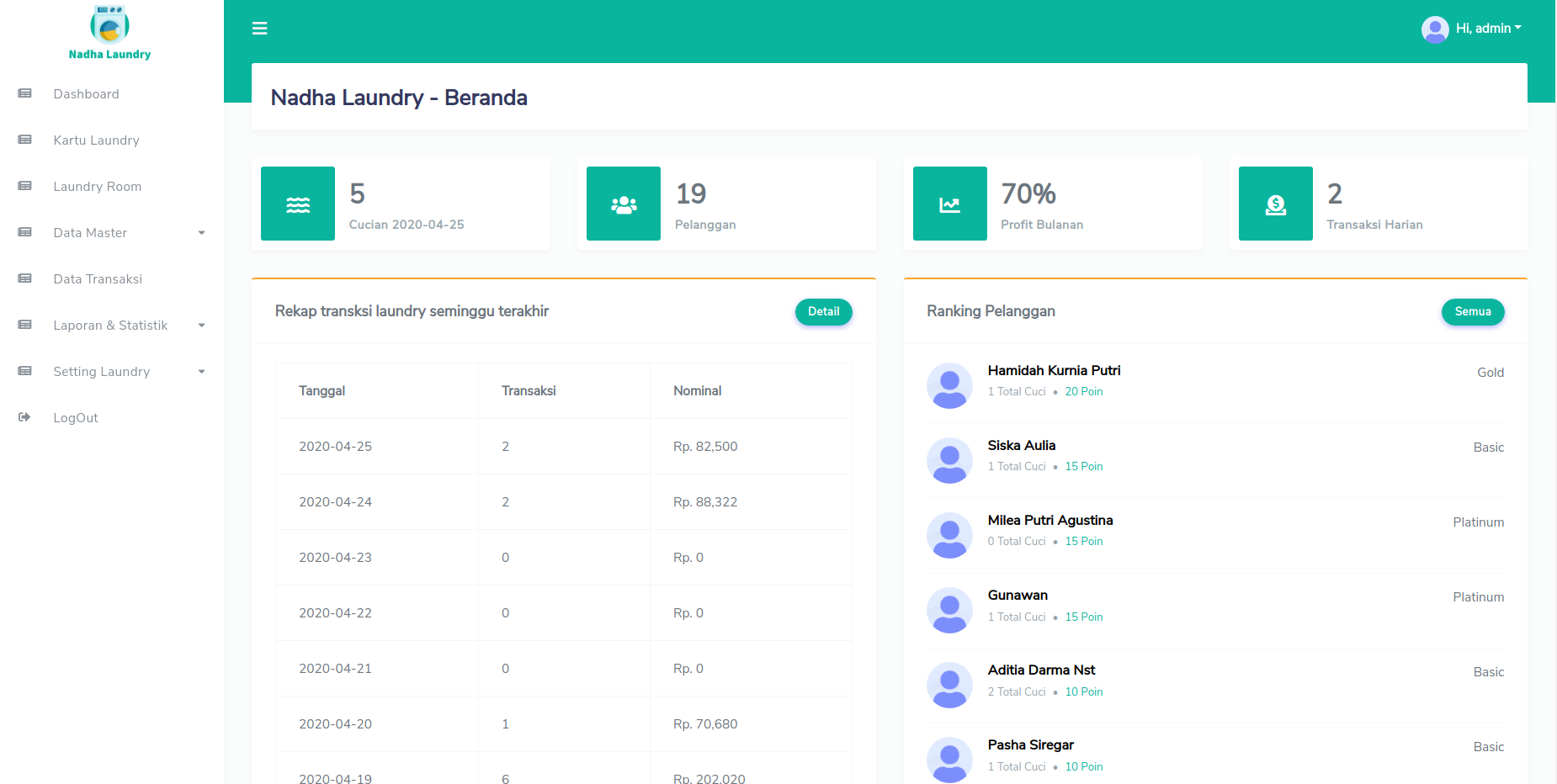Click the Rekap transksi laundry heading

[412, 311]
